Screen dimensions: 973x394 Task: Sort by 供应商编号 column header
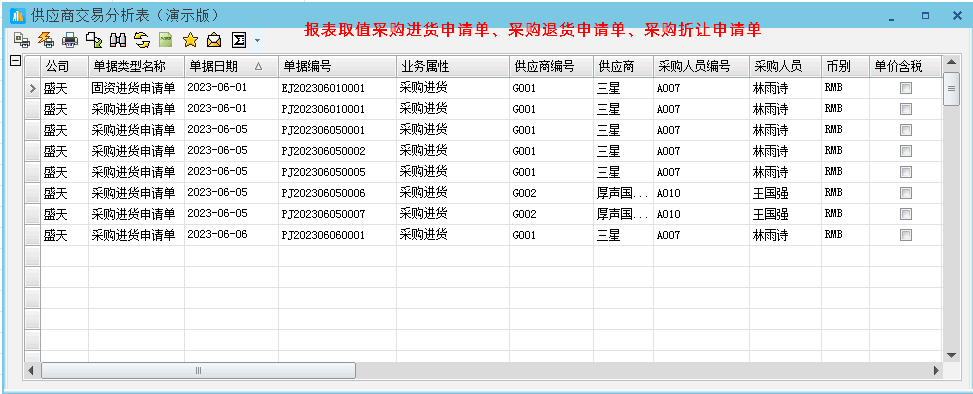click(x=551, y=66)
